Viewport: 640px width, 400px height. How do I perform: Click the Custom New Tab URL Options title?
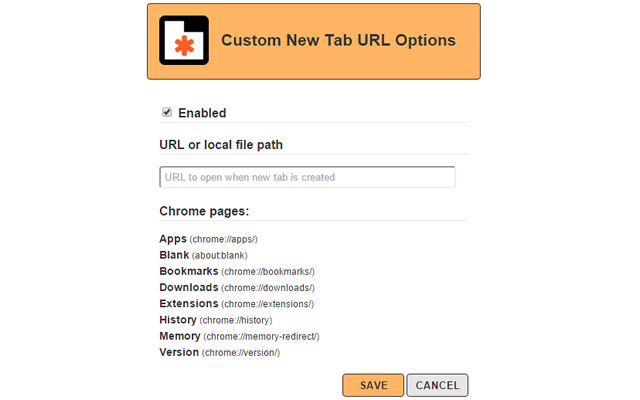338,40
